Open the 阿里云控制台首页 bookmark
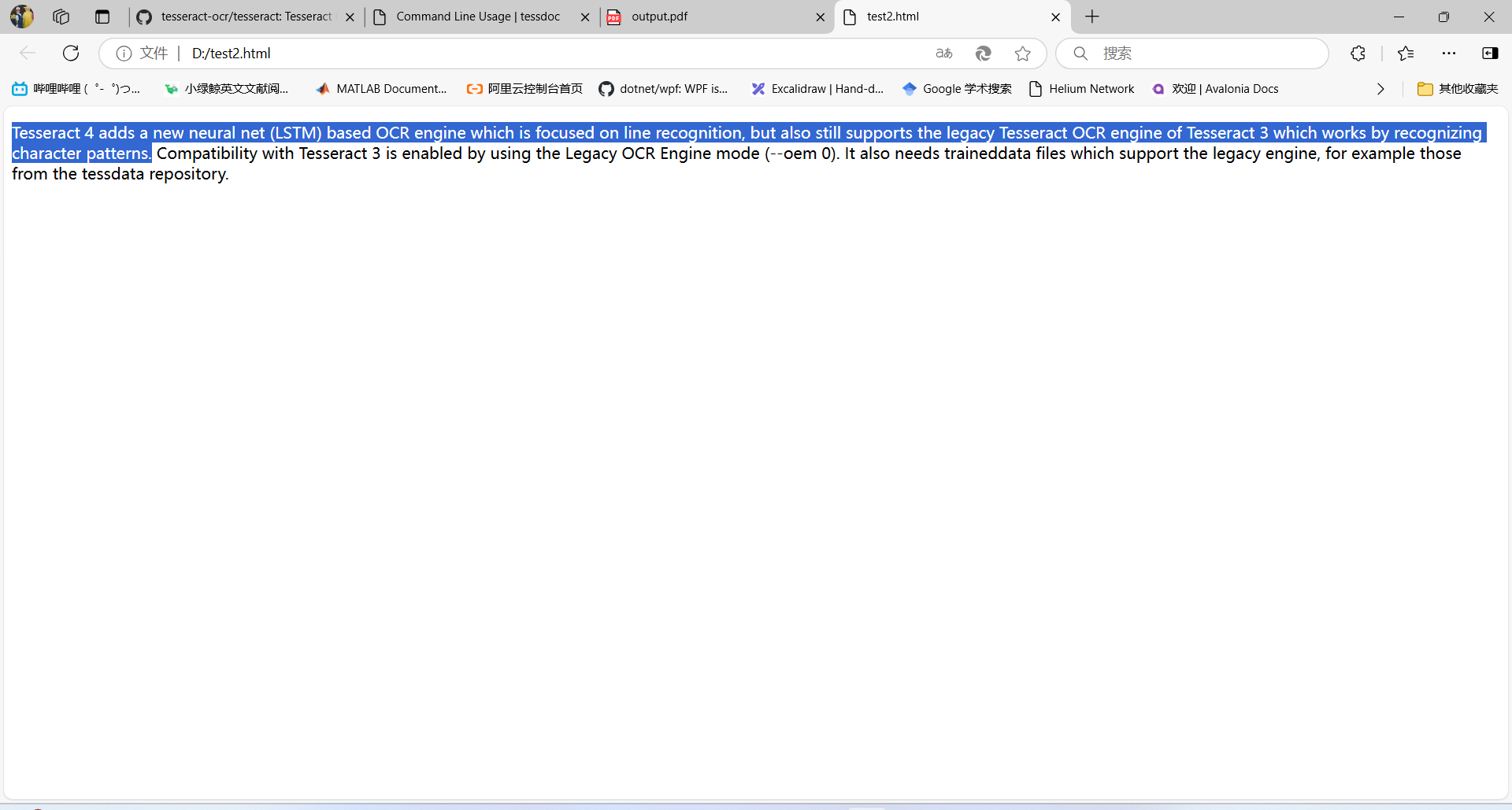 click(x=524, y=89)
